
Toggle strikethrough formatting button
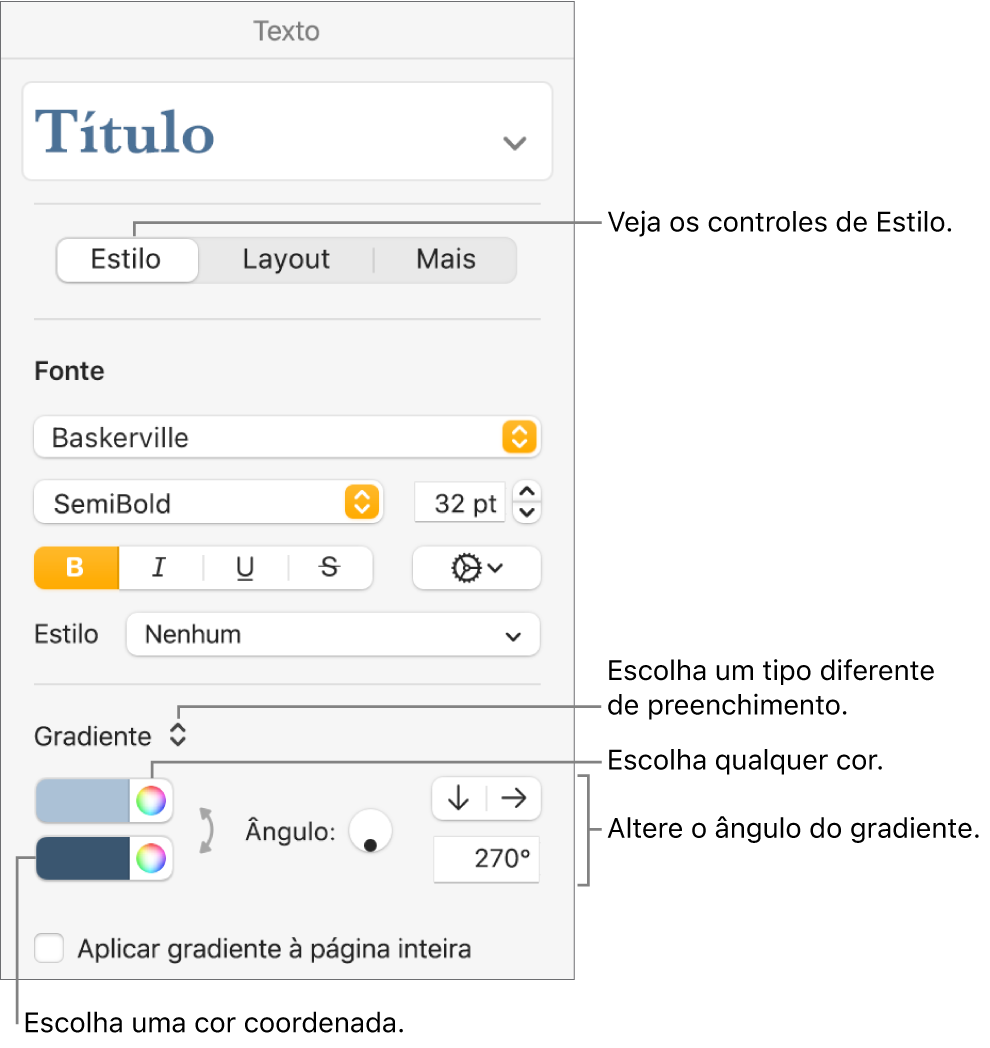(x=330, y=568)
